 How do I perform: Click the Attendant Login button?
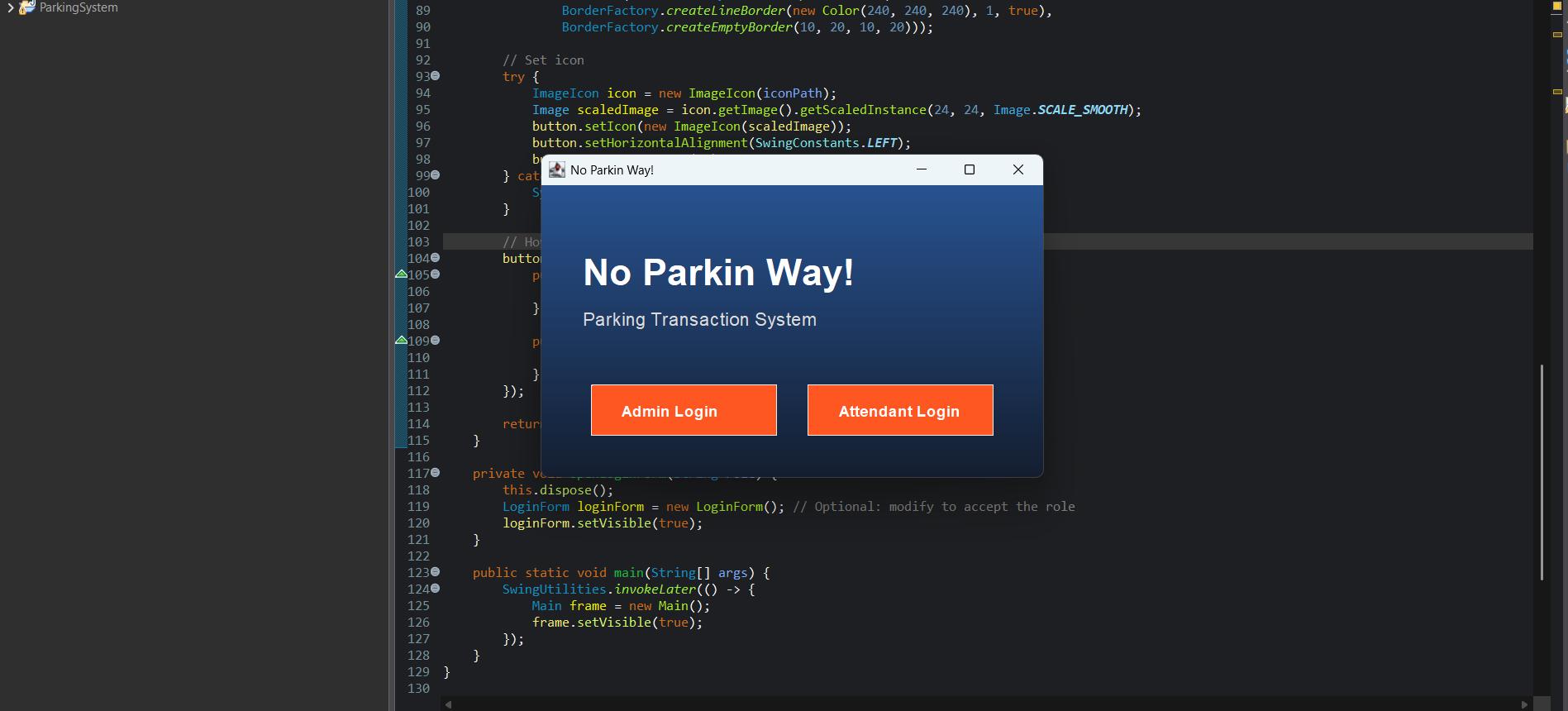(x=900, y=410)
